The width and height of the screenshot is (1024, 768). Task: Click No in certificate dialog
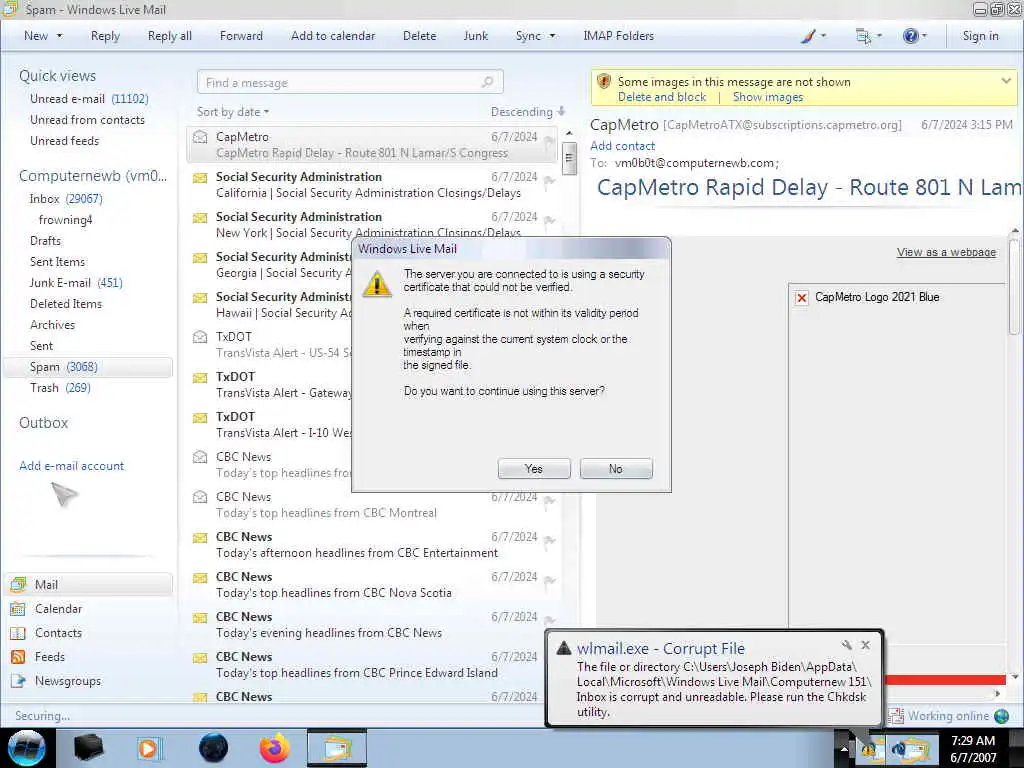[615, 468]
